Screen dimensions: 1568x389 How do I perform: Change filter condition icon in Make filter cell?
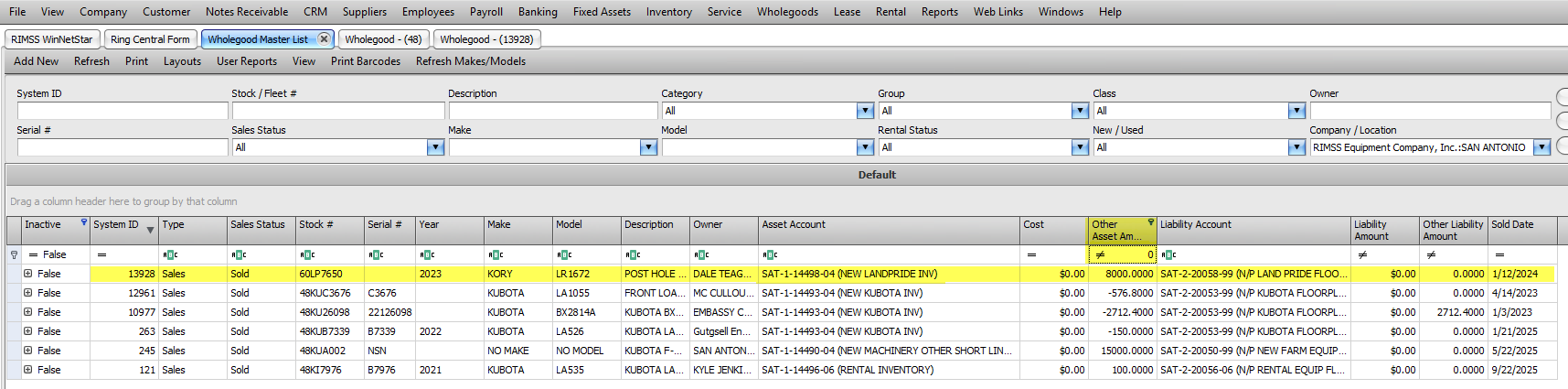[496, 255]
